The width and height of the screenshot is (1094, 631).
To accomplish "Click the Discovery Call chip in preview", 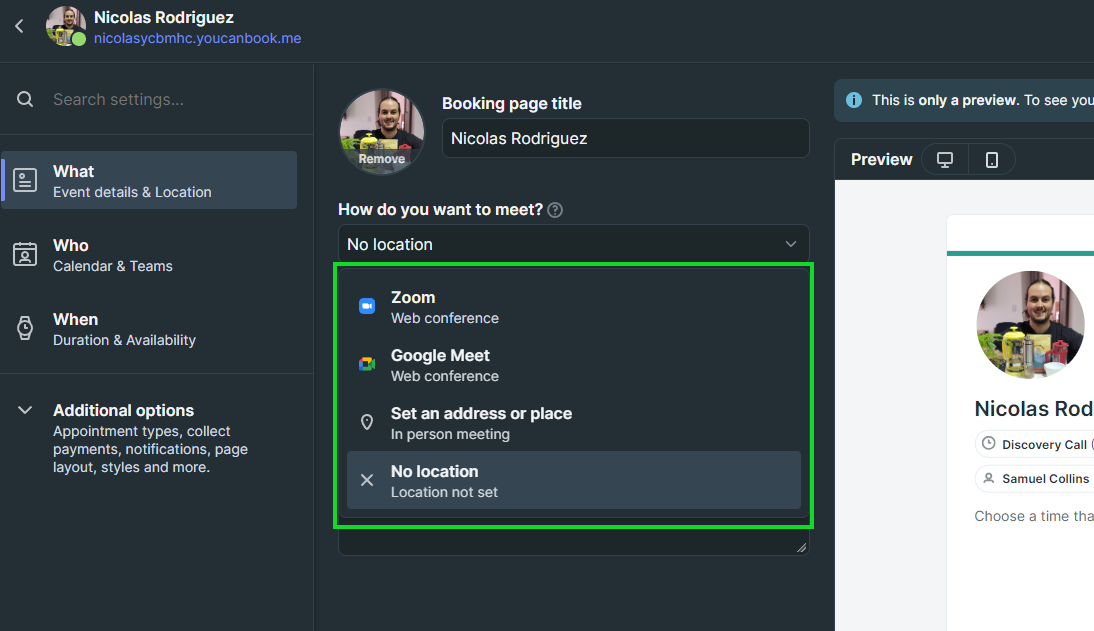I will point(1040,444).
